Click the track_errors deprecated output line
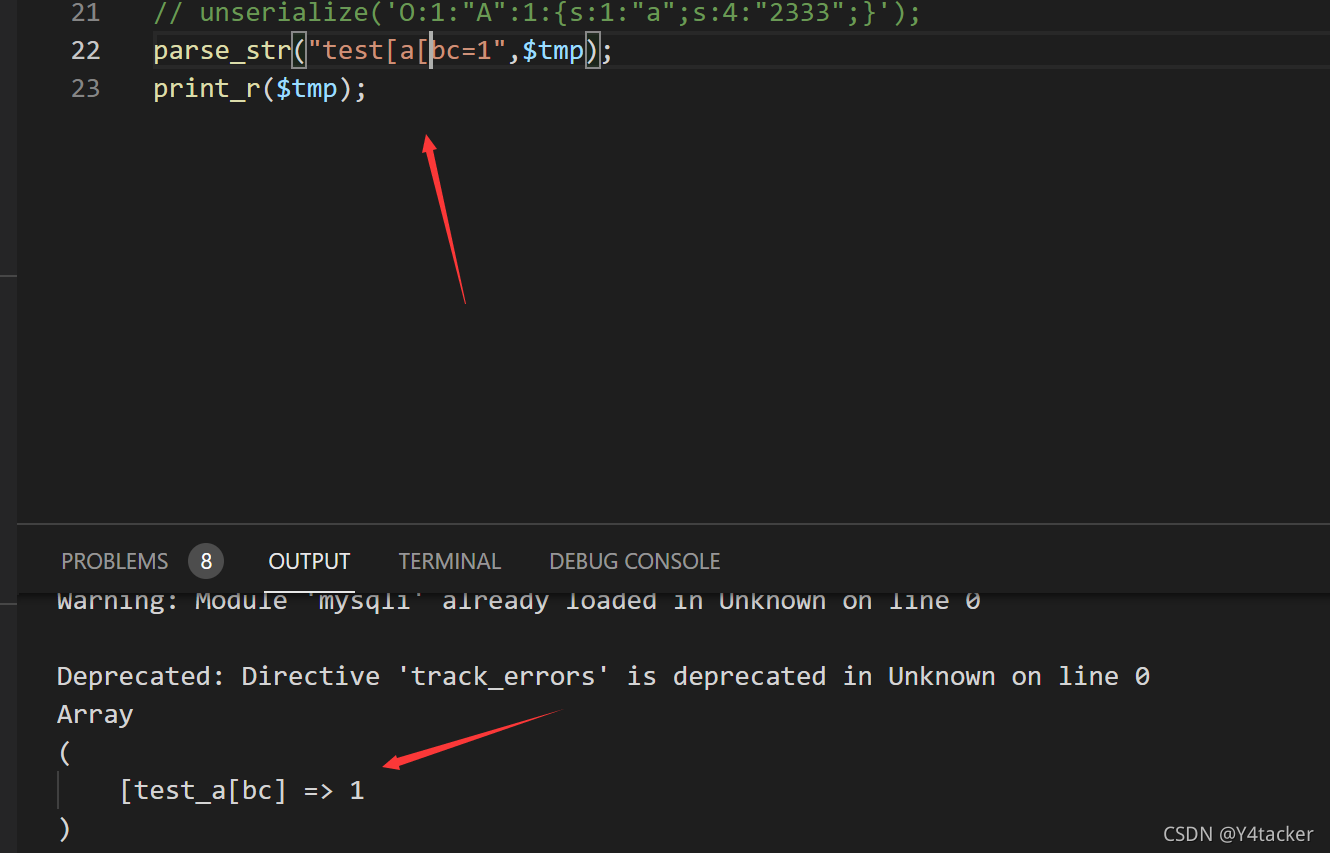The width and height of the screenshot is (1330, 853). pyautogui.click(x=603, y=676)
